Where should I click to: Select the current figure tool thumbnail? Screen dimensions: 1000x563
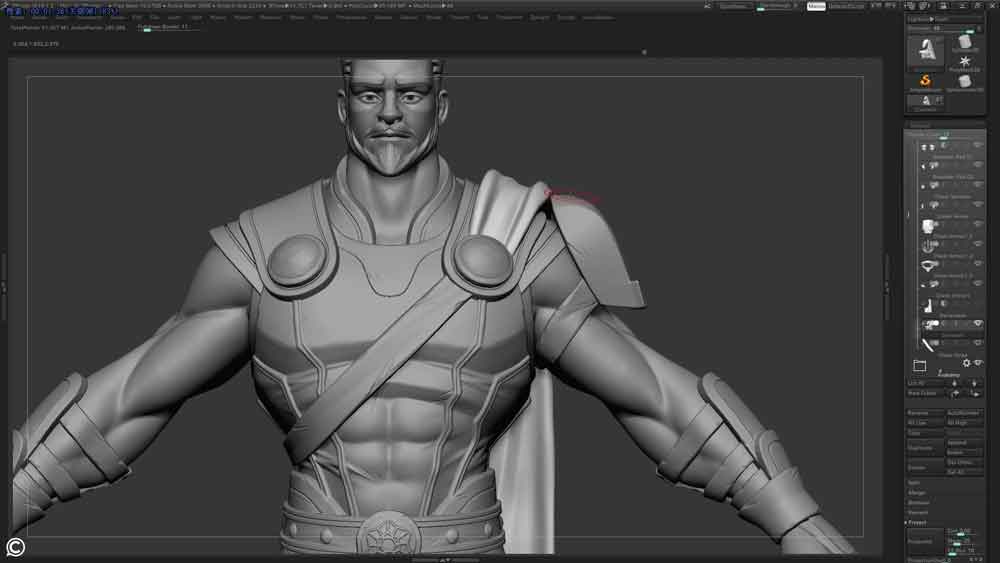coord(926,52)
